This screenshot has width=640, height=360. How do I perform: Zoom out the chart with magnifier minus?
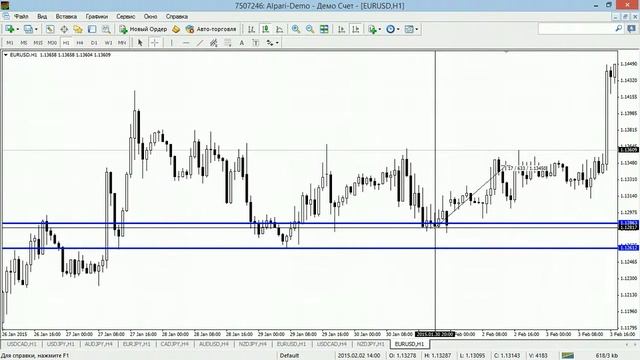coord(310,29)
